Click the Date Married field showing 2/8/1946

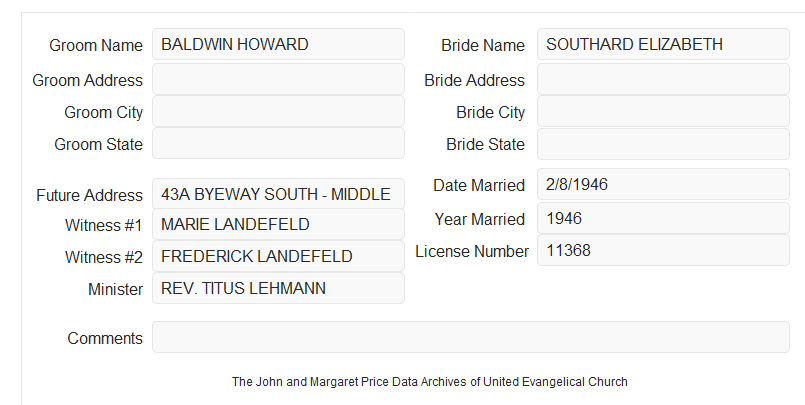[663, 184]
